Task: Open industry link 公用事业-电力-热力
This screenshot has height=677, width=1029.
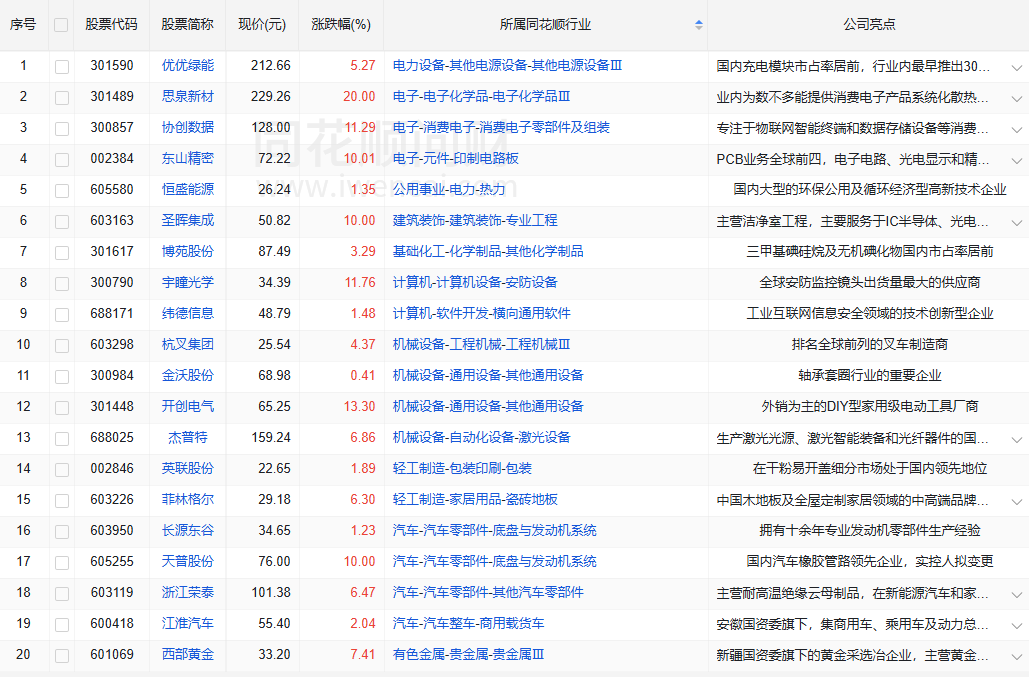Action: coord(449,189)
